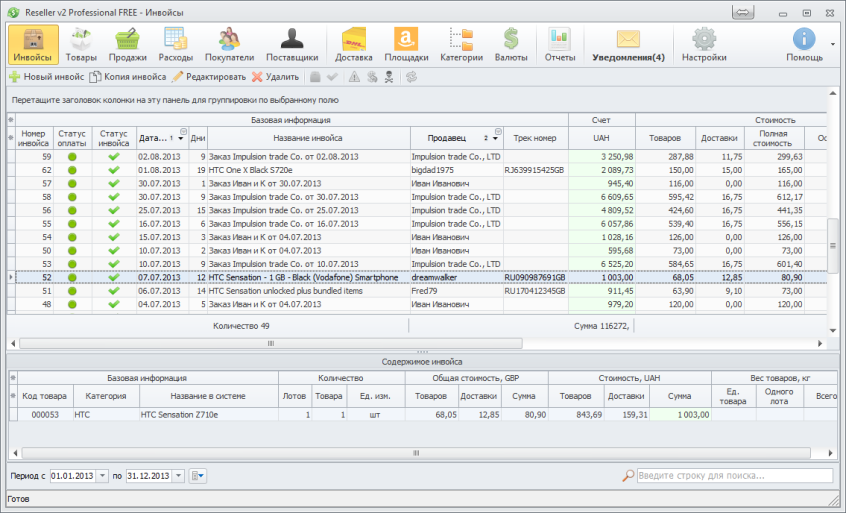Image resolution: width=846 pixels, height=513 pixels.
Task: Open the Доставка DHL icon
Action: [x=354, y=45]
